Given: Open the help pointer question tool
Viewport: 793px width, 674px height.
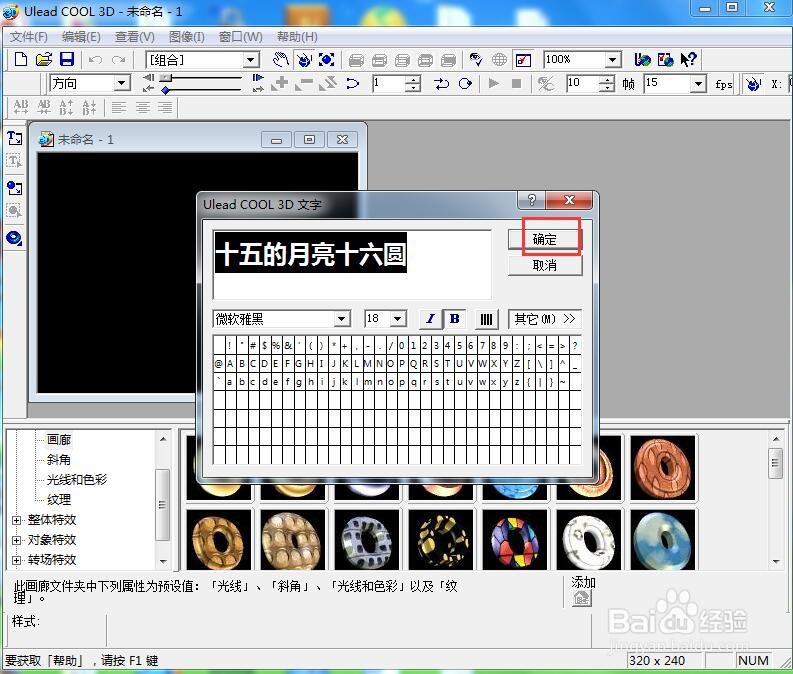Looking at the screenshot, I should 688,60.
